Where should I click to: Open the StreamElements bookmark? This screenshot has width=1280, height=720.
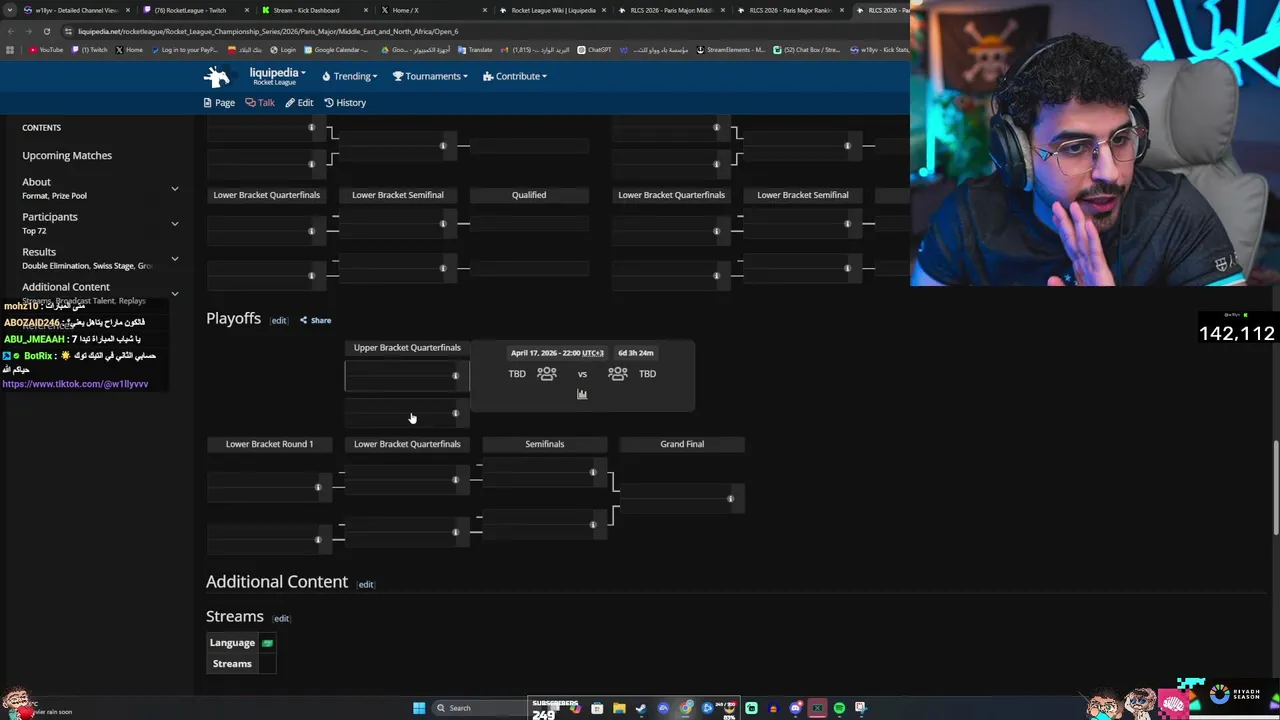(732, 49)
